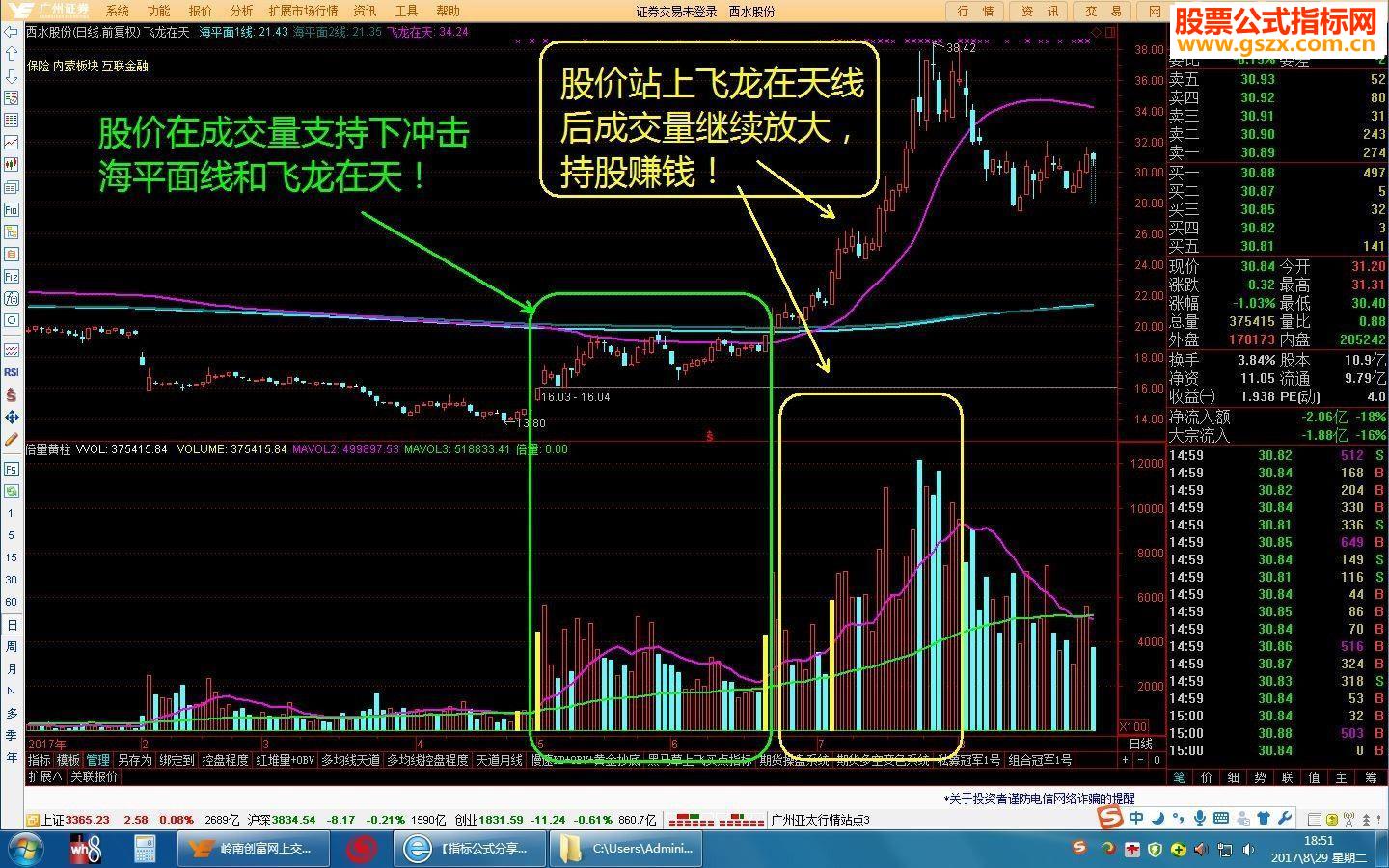The height and width of the screenshot is (868, 1389).
Task: Switch to 30-minute period in sidebar
Action: 12,580
